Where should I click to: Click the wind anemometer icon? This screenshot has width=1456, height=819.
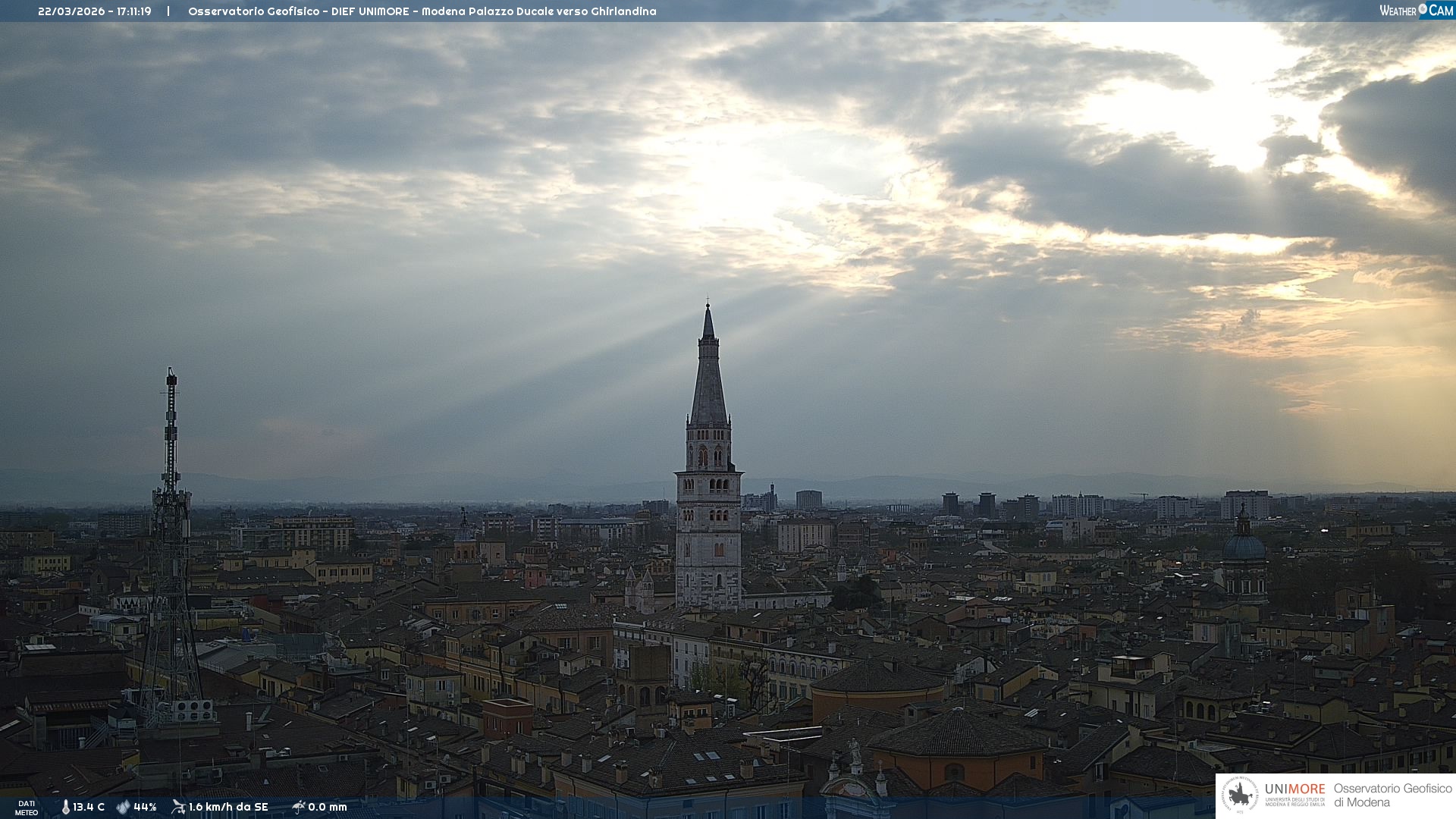tap(178, 807)
